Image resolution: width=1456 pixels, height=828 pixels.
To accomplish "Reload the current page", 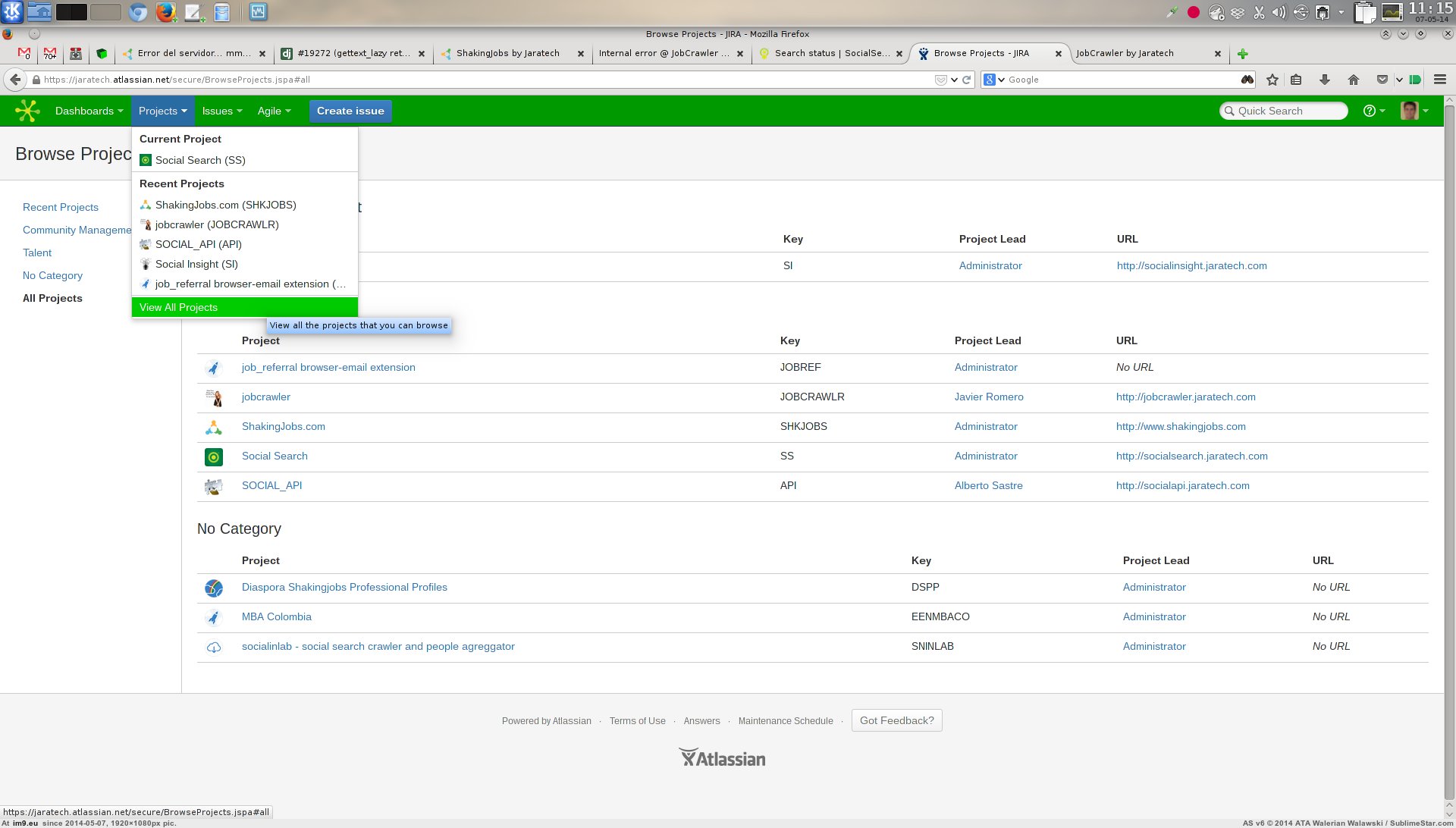I will point(967,80).
